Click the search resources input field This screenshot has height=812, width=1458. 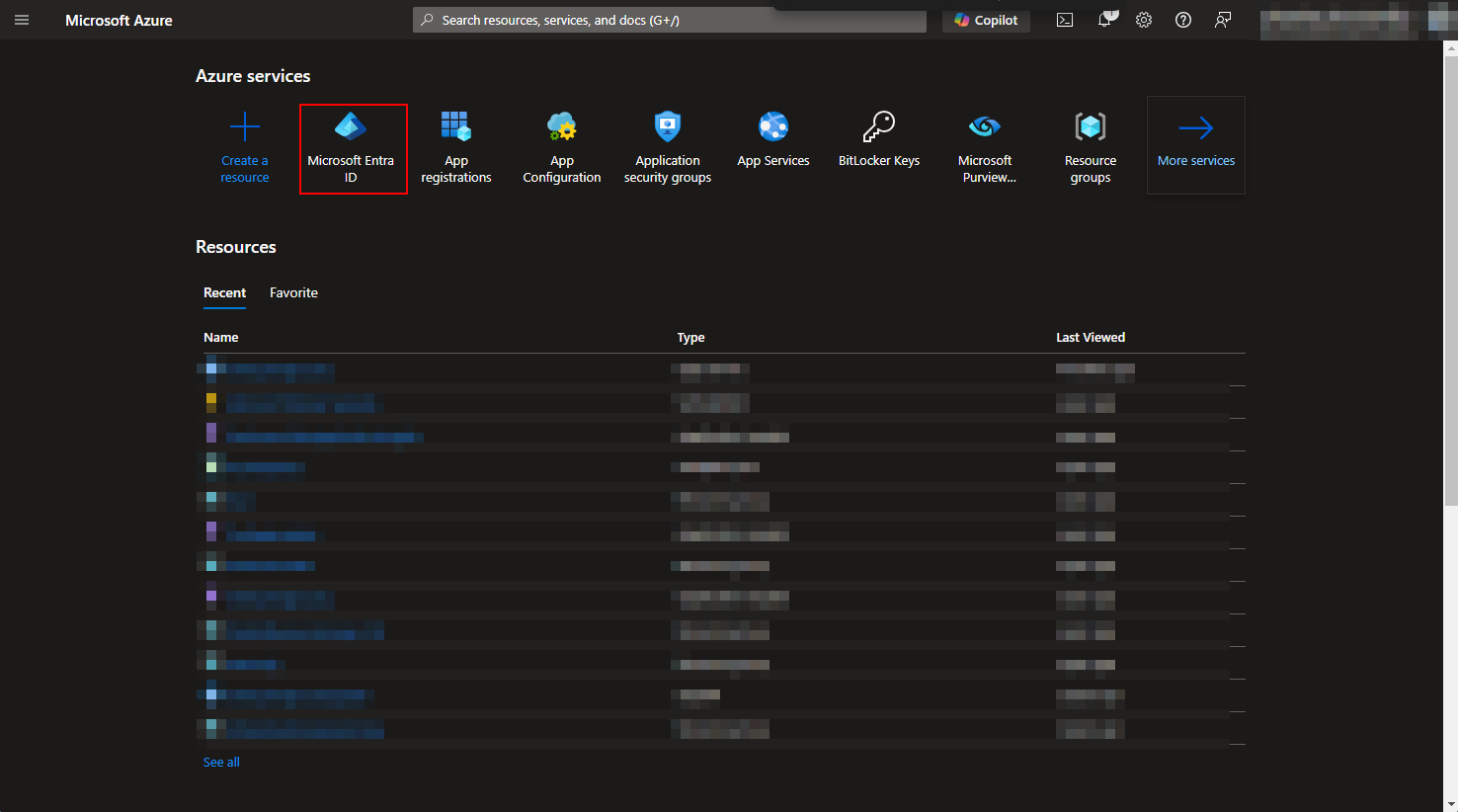tap(672, 20)
